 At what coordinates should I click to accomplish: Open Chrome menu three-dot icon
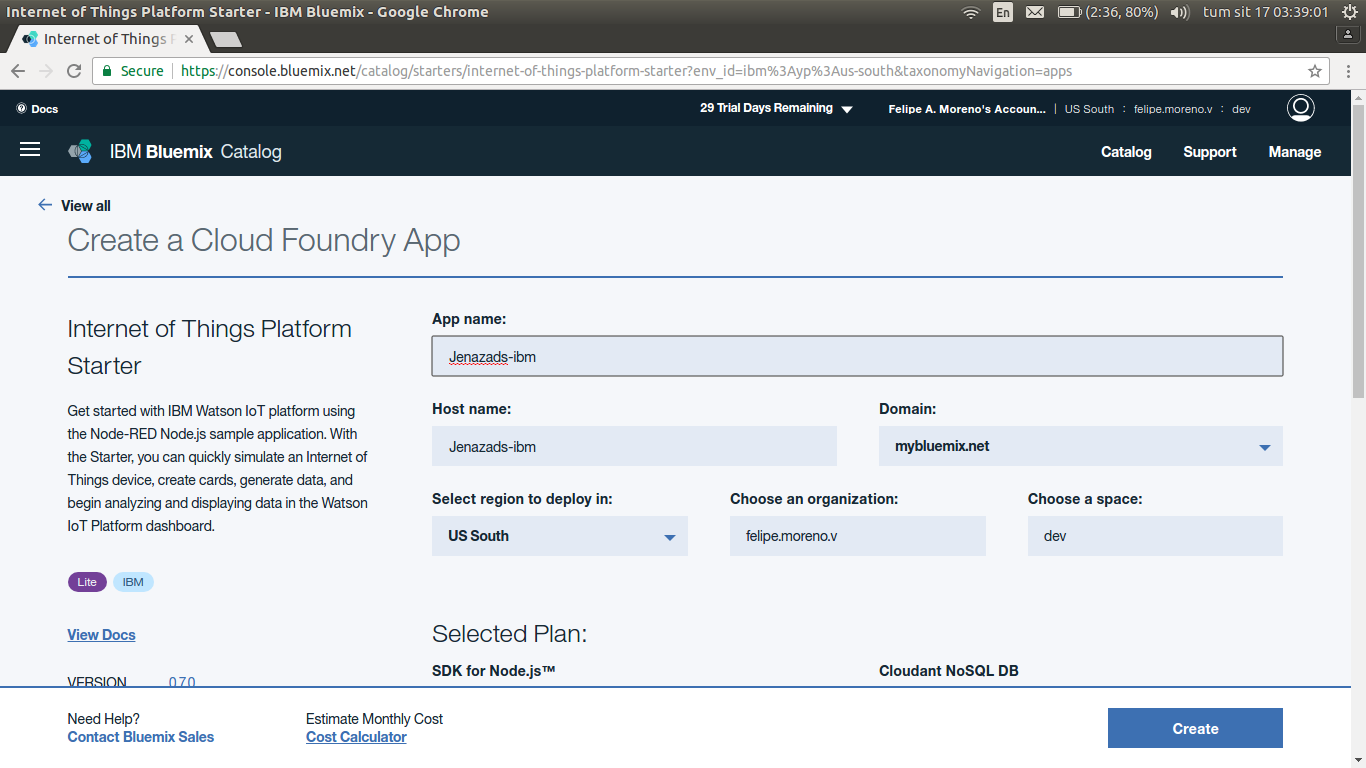(x=1349, y=71)
